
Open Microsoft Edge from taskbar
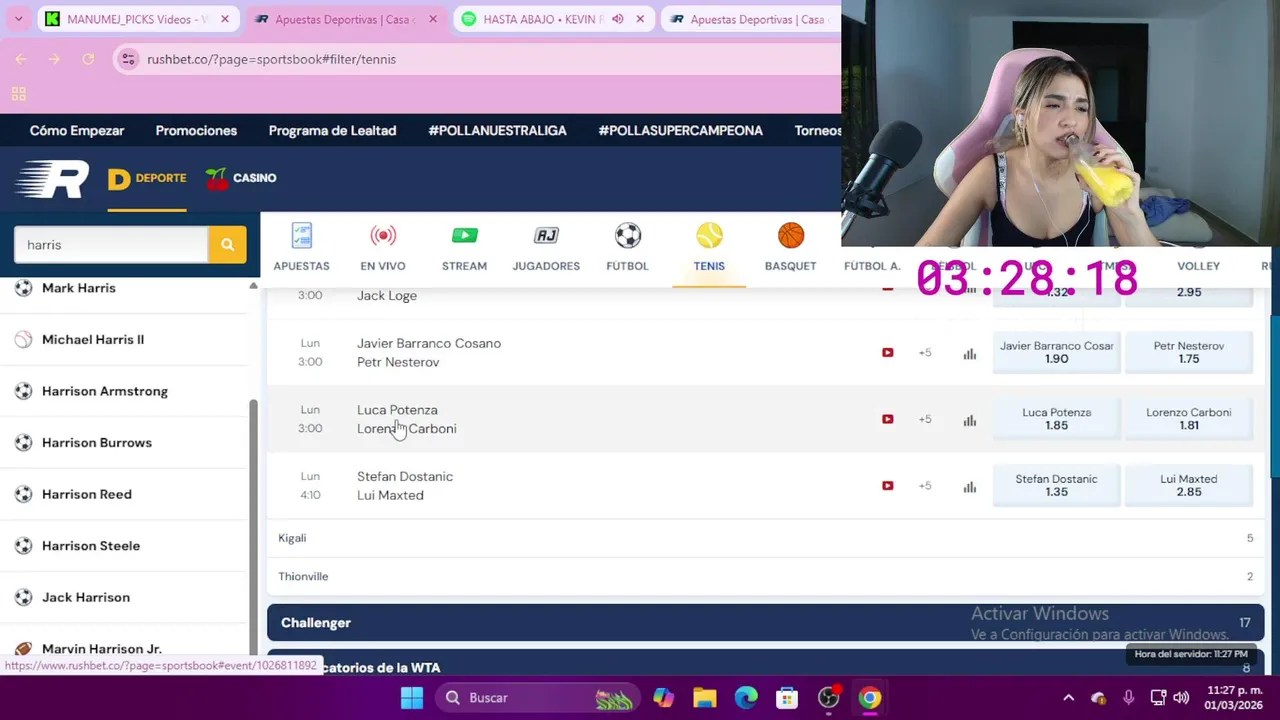click(746, 698)
